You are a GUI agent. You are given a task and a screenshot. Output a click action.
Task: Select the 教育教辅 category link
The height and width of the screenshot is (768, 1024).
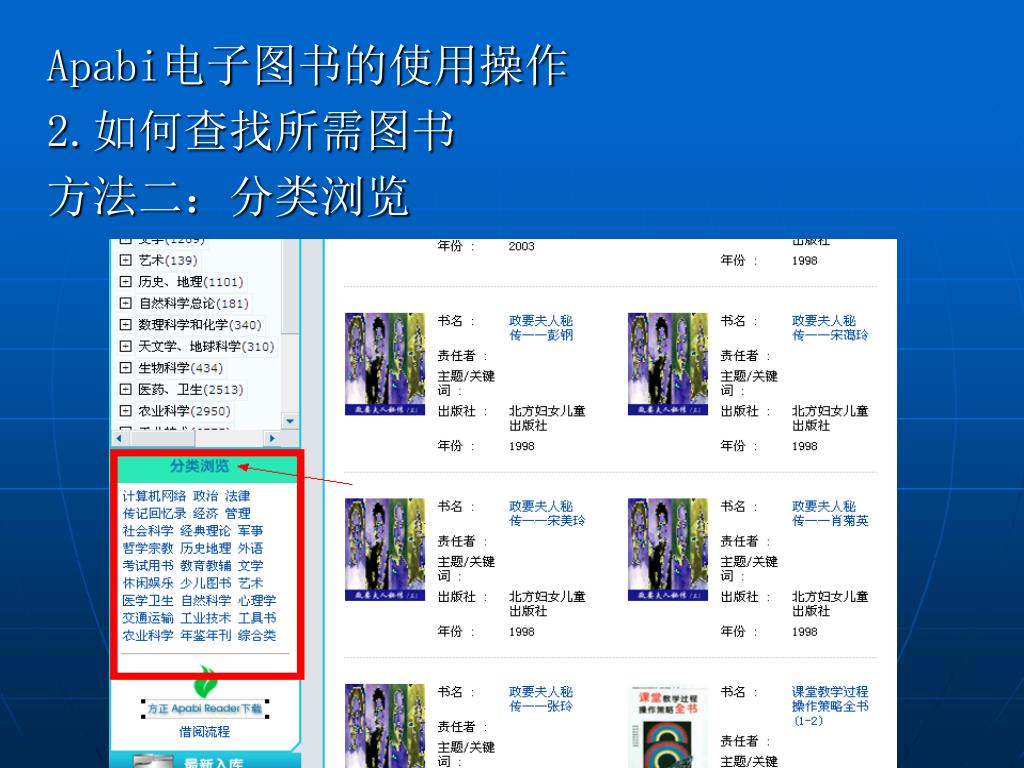coord(206,566)
